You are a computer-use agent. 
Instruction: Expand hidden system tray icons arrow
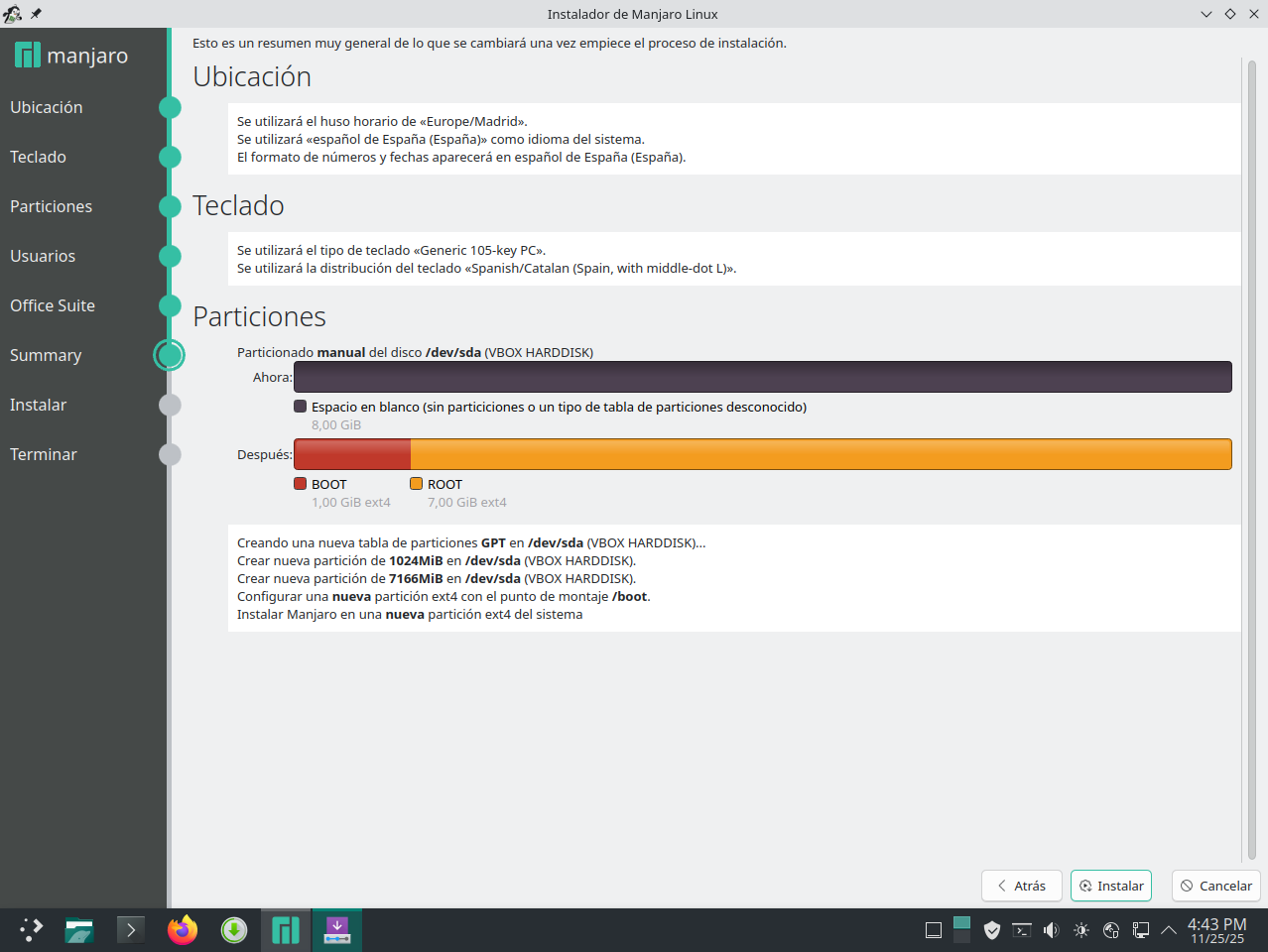point(1169,930)
